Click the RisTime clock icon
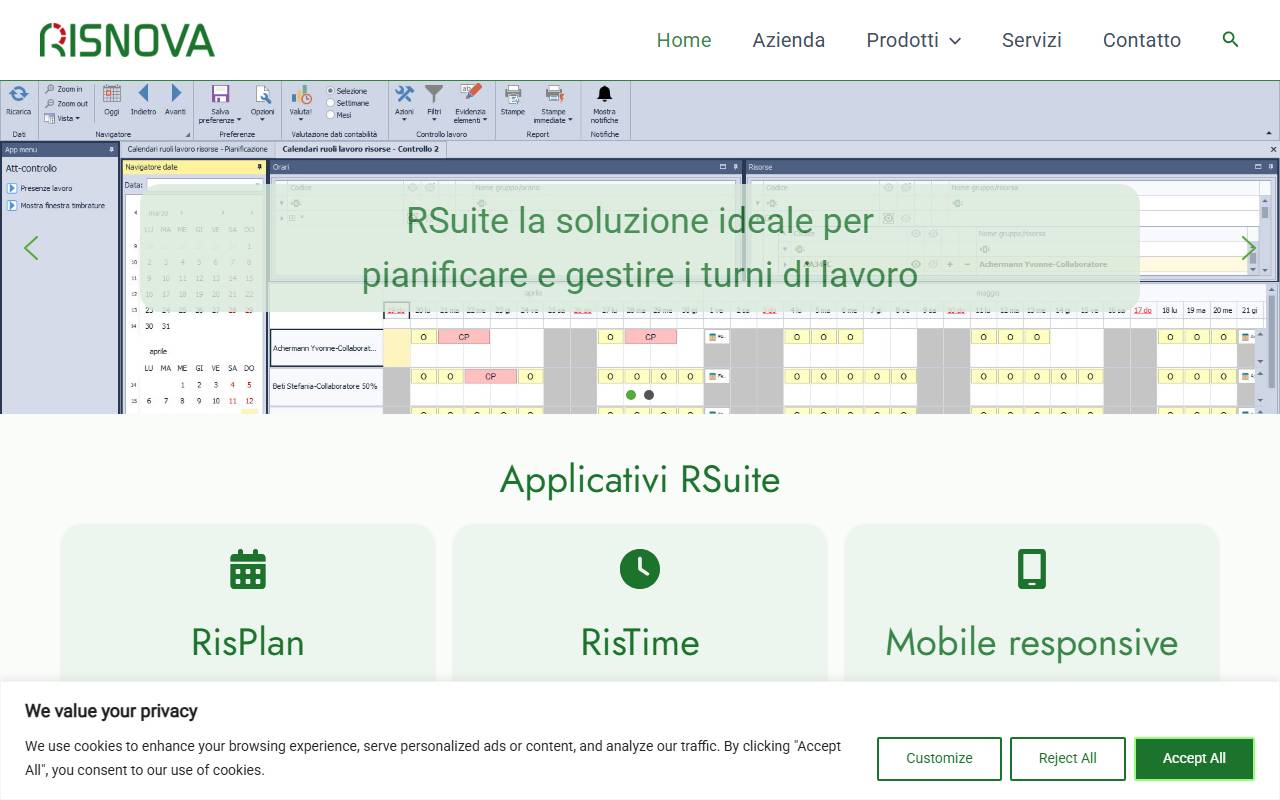The height and width of the screenshot is (800, 1280). [640, 569]
